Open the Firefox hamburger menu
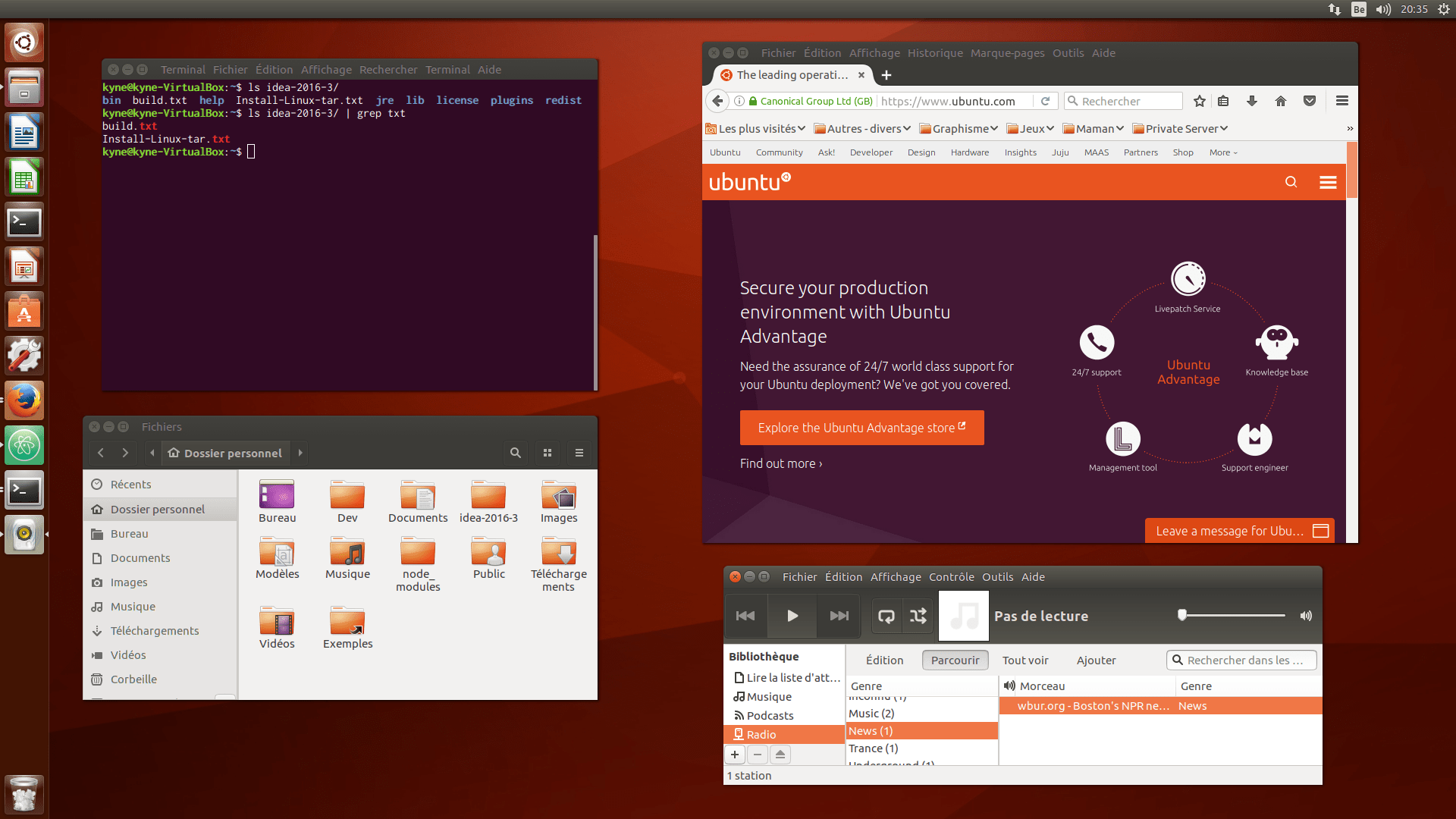Viewport: 1456px width, 819px height. (1342, 101)
